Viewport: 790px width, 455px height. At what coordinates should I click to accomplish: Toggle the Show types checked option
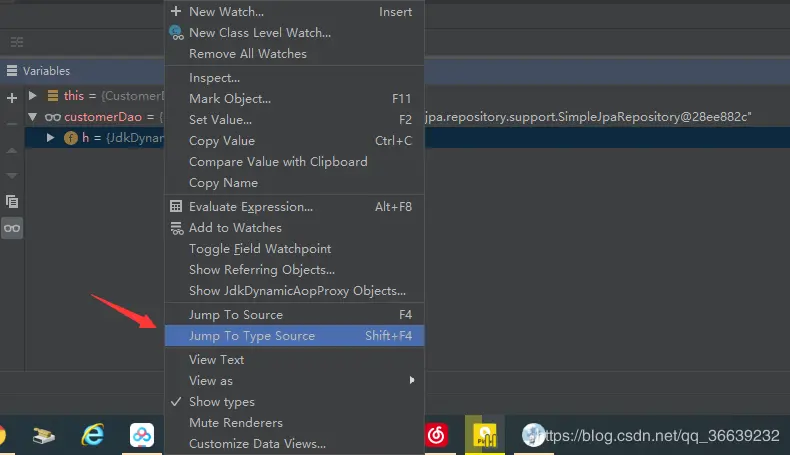point(294,402)
